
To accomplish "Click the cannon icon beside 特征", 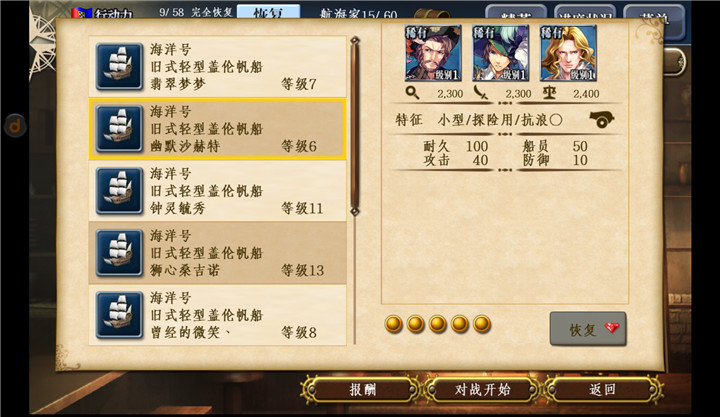I will (602, 120).
